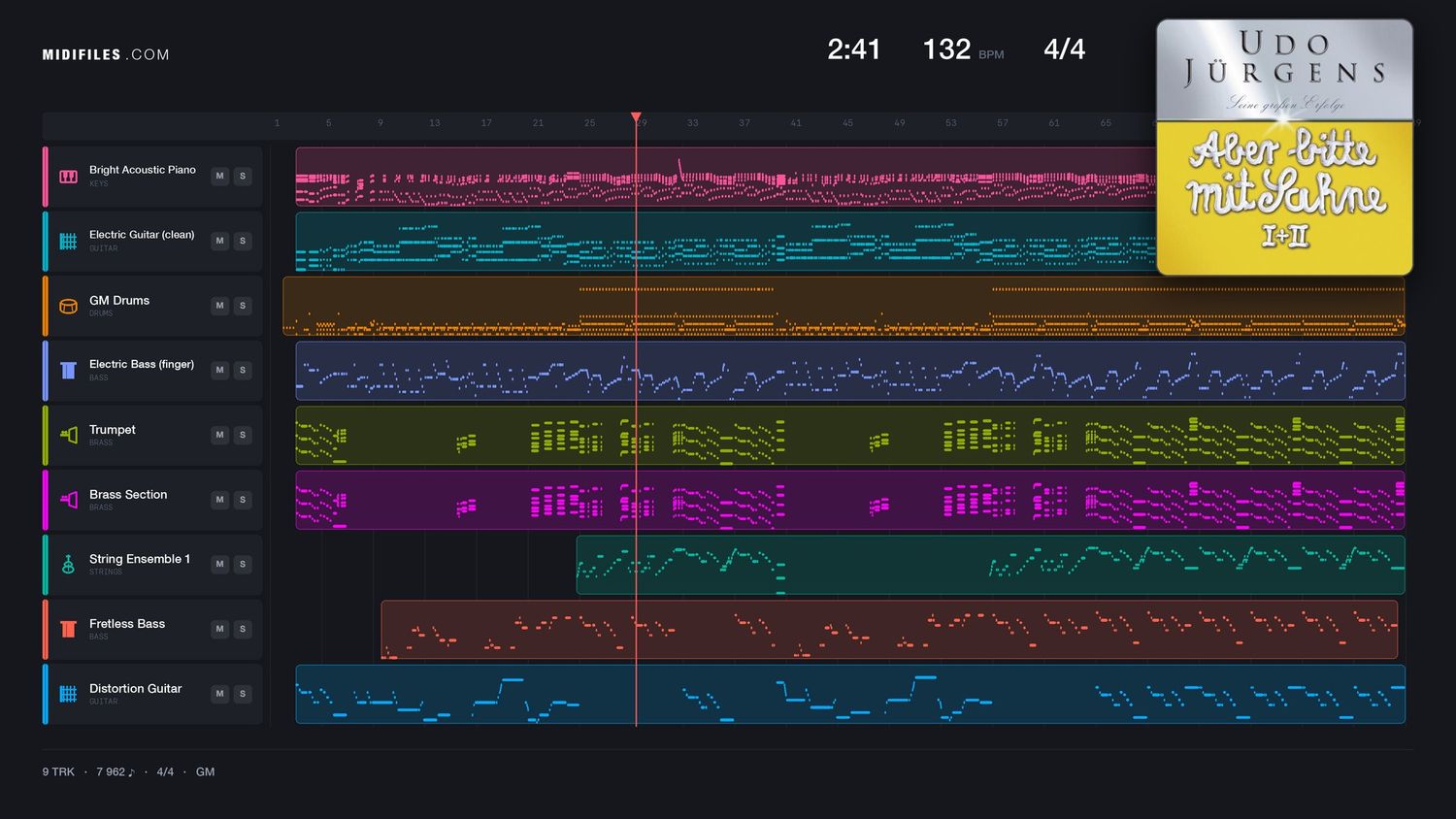Click the Trumpet track horn icon
Image resolution: width=1456 pixels, height=819 pixels.
[68, 435]
